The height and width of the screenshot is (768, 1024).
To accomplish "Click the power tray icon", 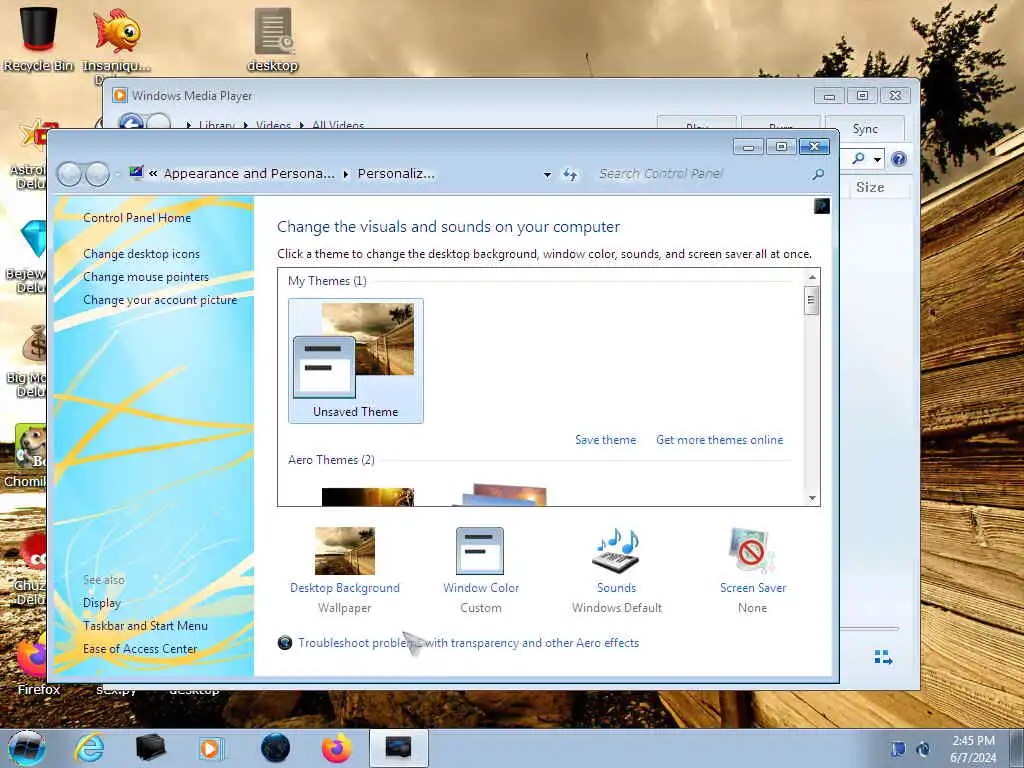I will click(x=923, y=749).
